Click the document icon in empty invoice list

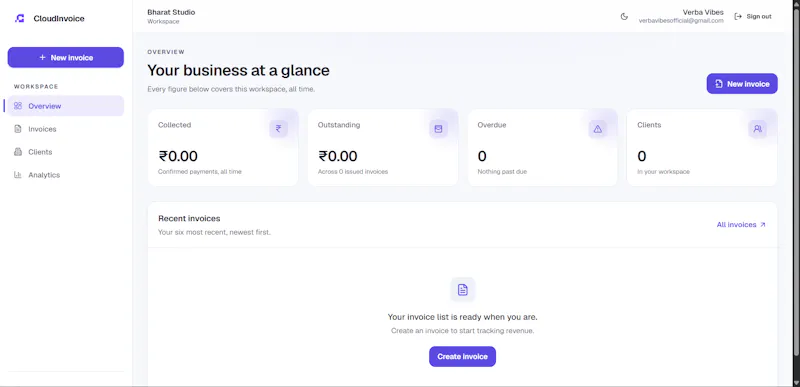[463, 290]
